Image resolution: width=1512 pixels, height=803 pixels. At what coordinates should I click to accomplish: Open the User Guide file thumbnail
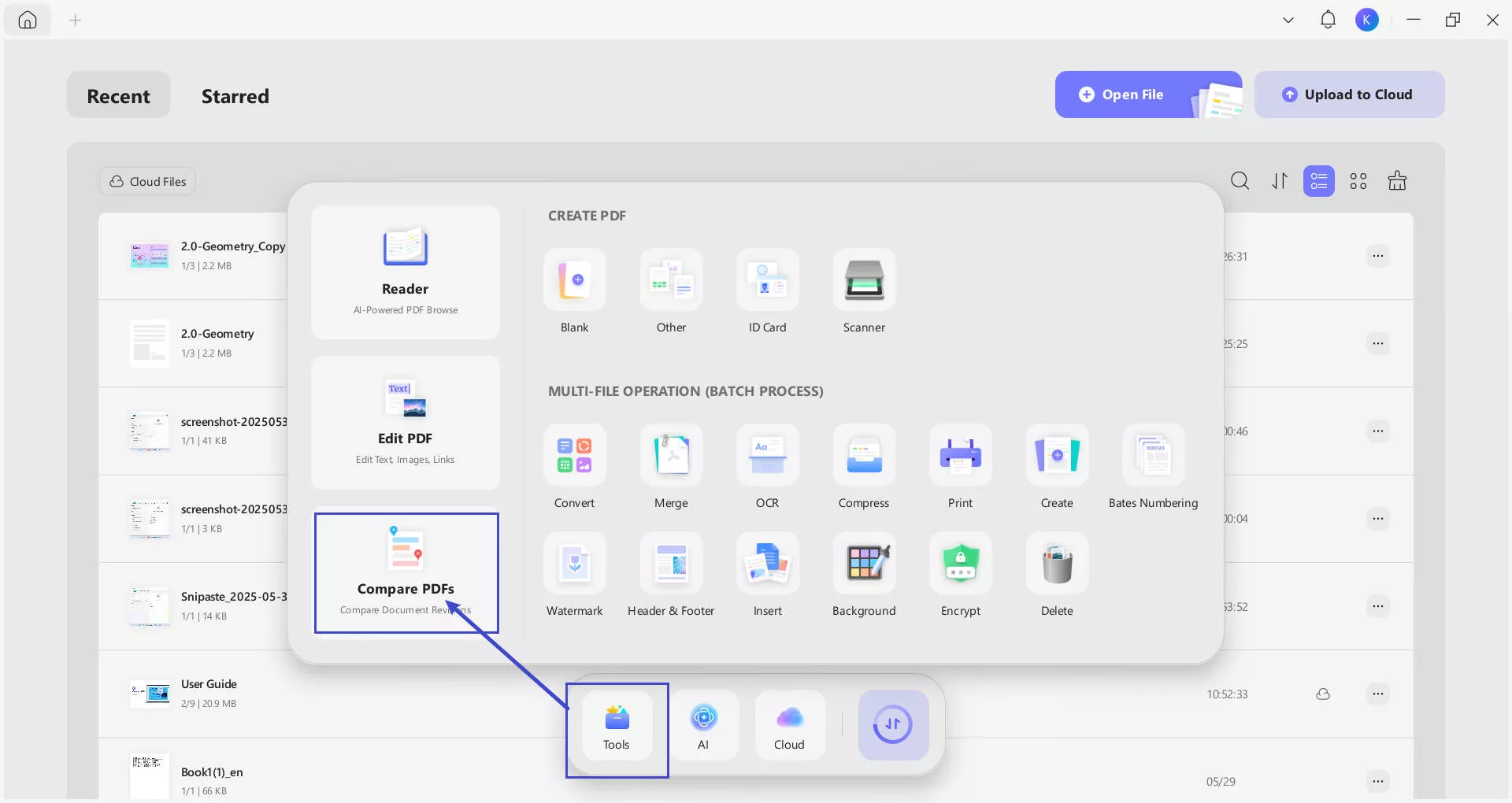(x=149, y=694)
